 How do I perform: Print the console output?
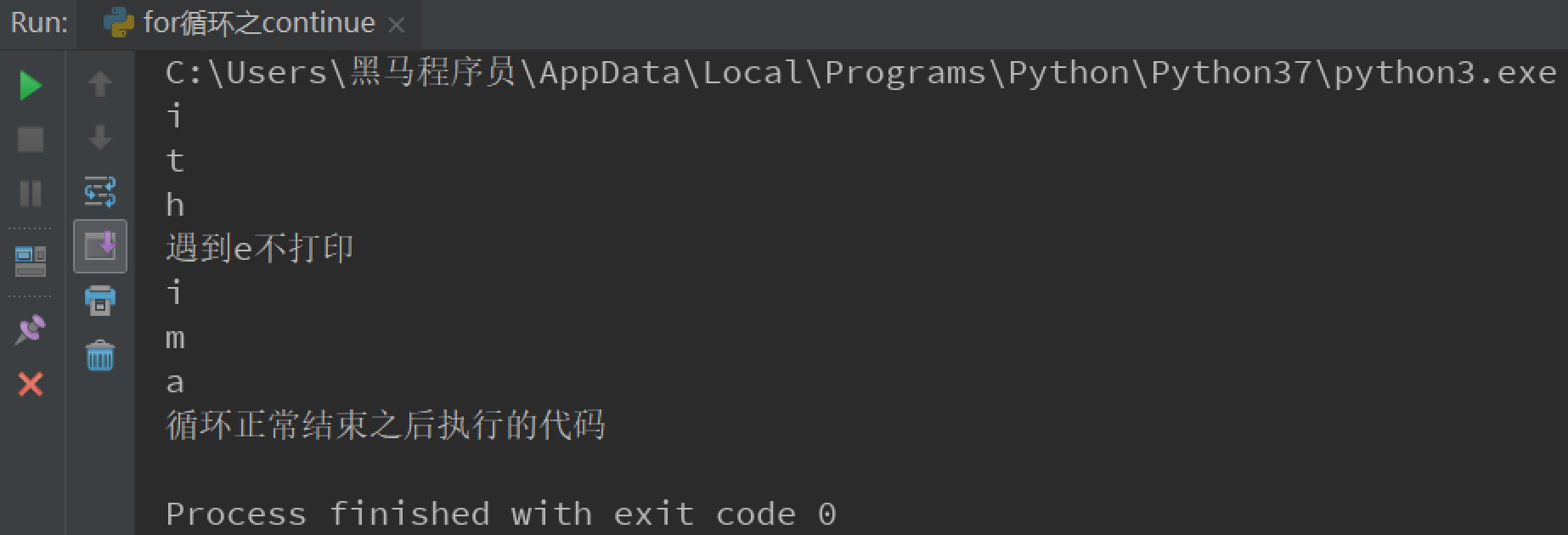(x=100, y=301)
